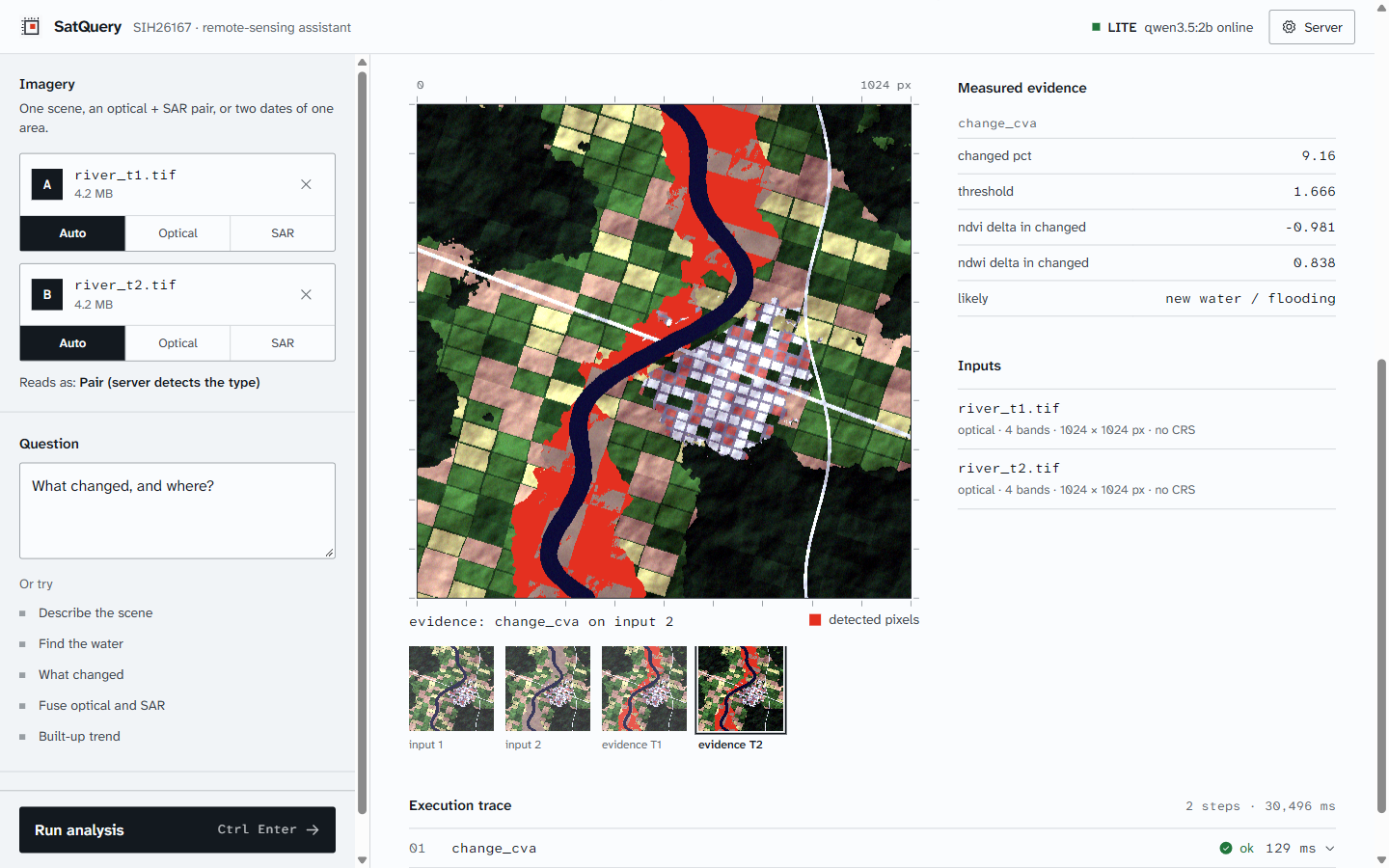The height and width of the screenshot is (868, 1389).
Task: Remove river_t1.tif with its X icon
Action: tap(306, 184)
